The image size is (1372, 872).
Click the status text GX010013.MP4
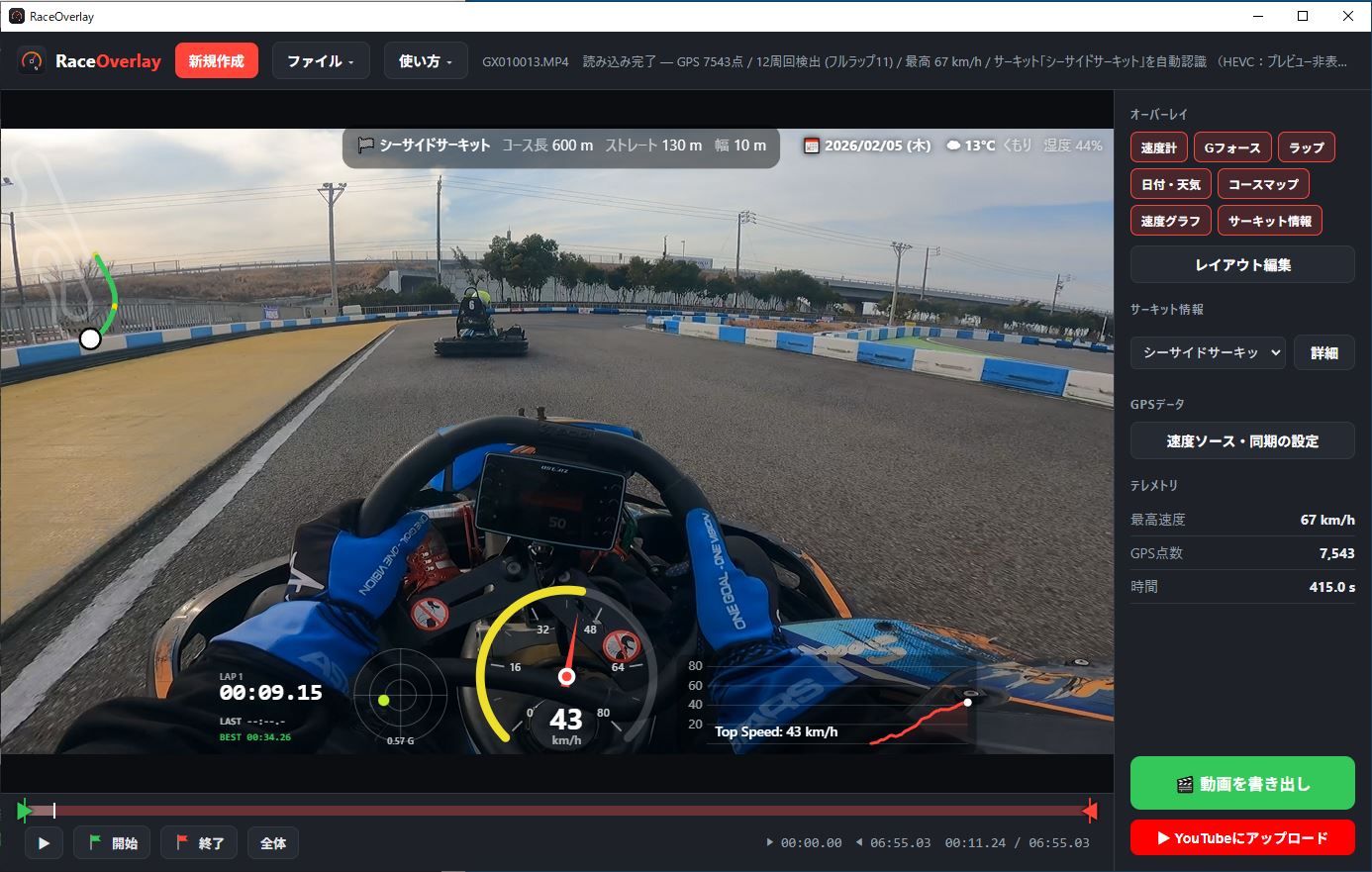[x=526, y=61]
